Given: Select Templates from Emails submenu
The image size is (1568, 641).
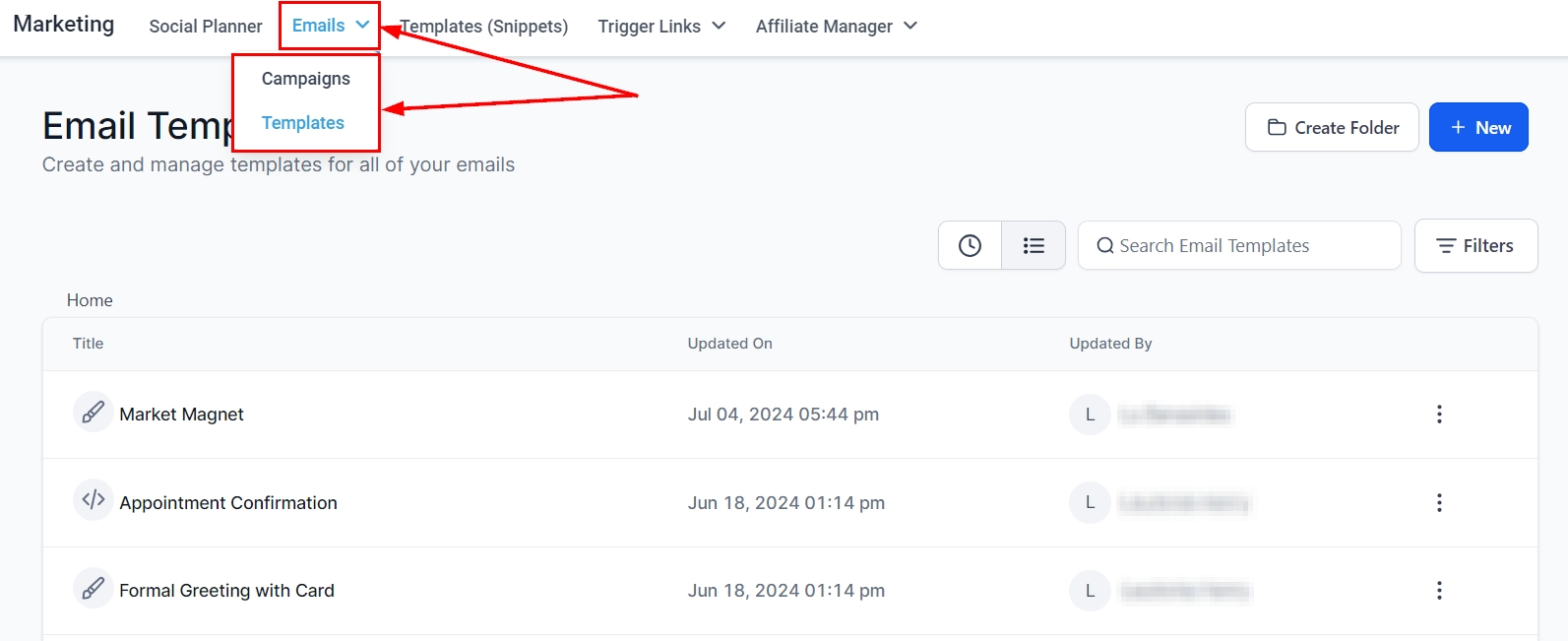Looking at the screenshot, I should (x=303, y=123).
